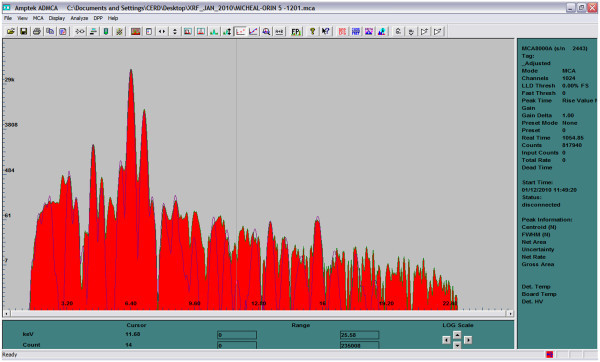Click the blue and red peaks icon
Screen dimensions: 600x362
(382, 31)
